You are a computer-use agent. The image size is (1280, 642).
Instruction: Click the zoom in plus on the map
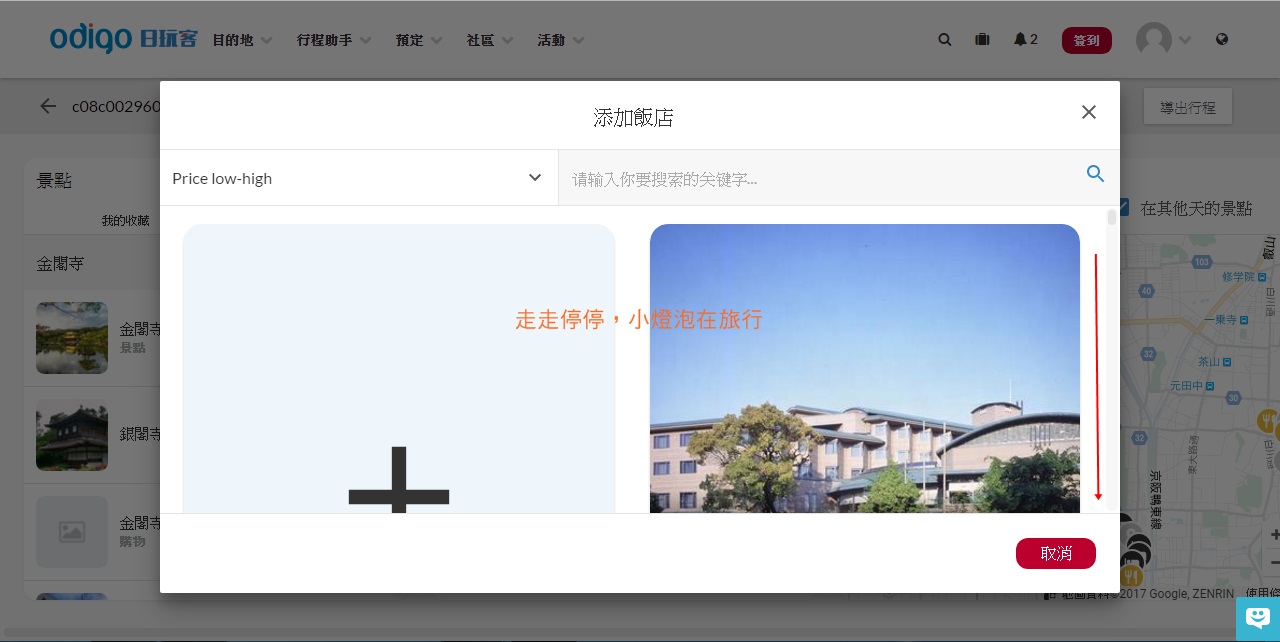click(x=1274, y=536)
